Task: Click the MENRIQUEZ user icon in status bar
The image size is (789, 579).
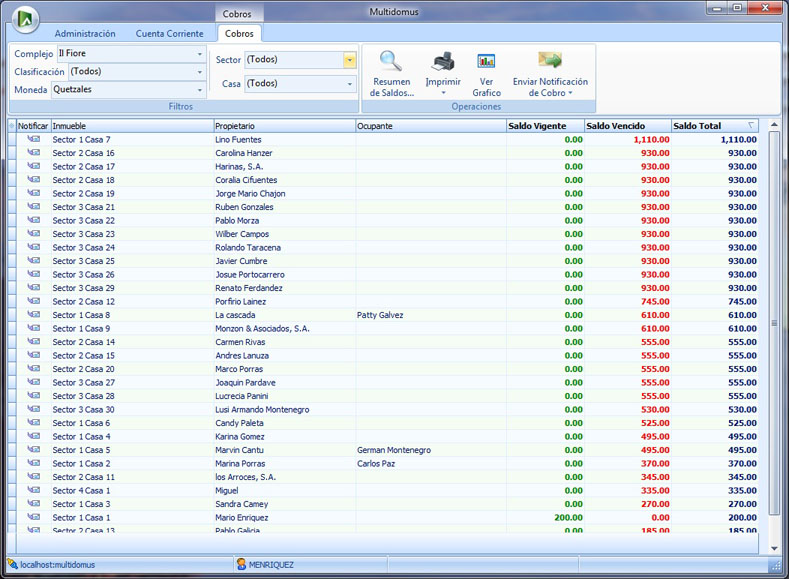Action: (x=241, y=565)
